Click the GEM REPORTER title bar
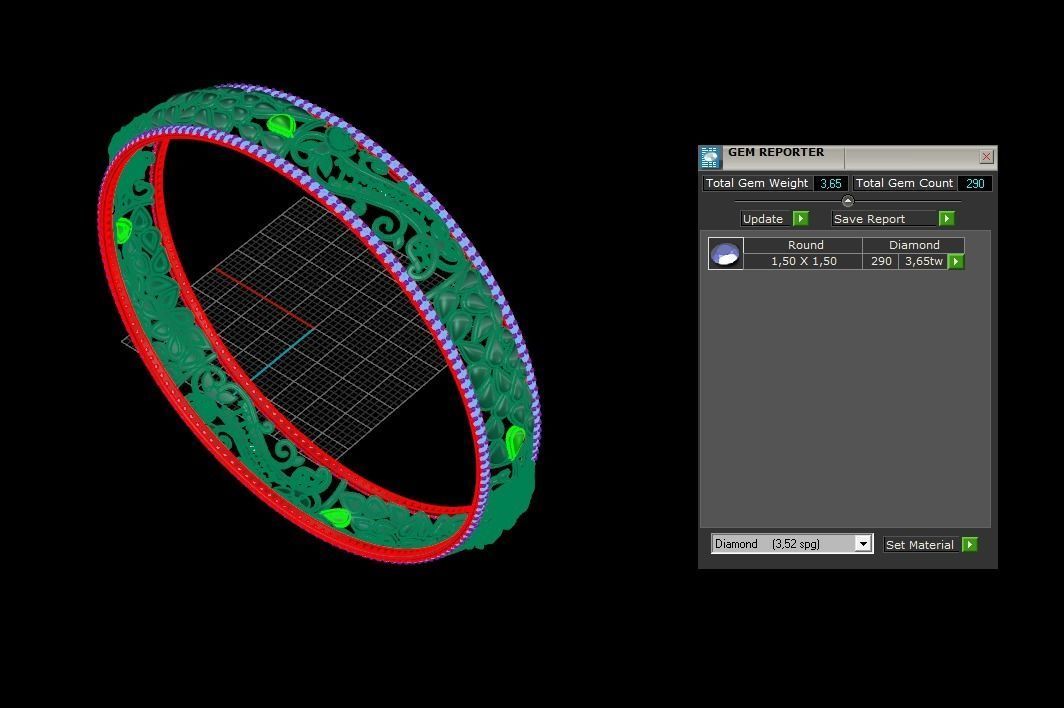Image resolution: width=1064 pixels, height=708 pixels. (848, 157)
